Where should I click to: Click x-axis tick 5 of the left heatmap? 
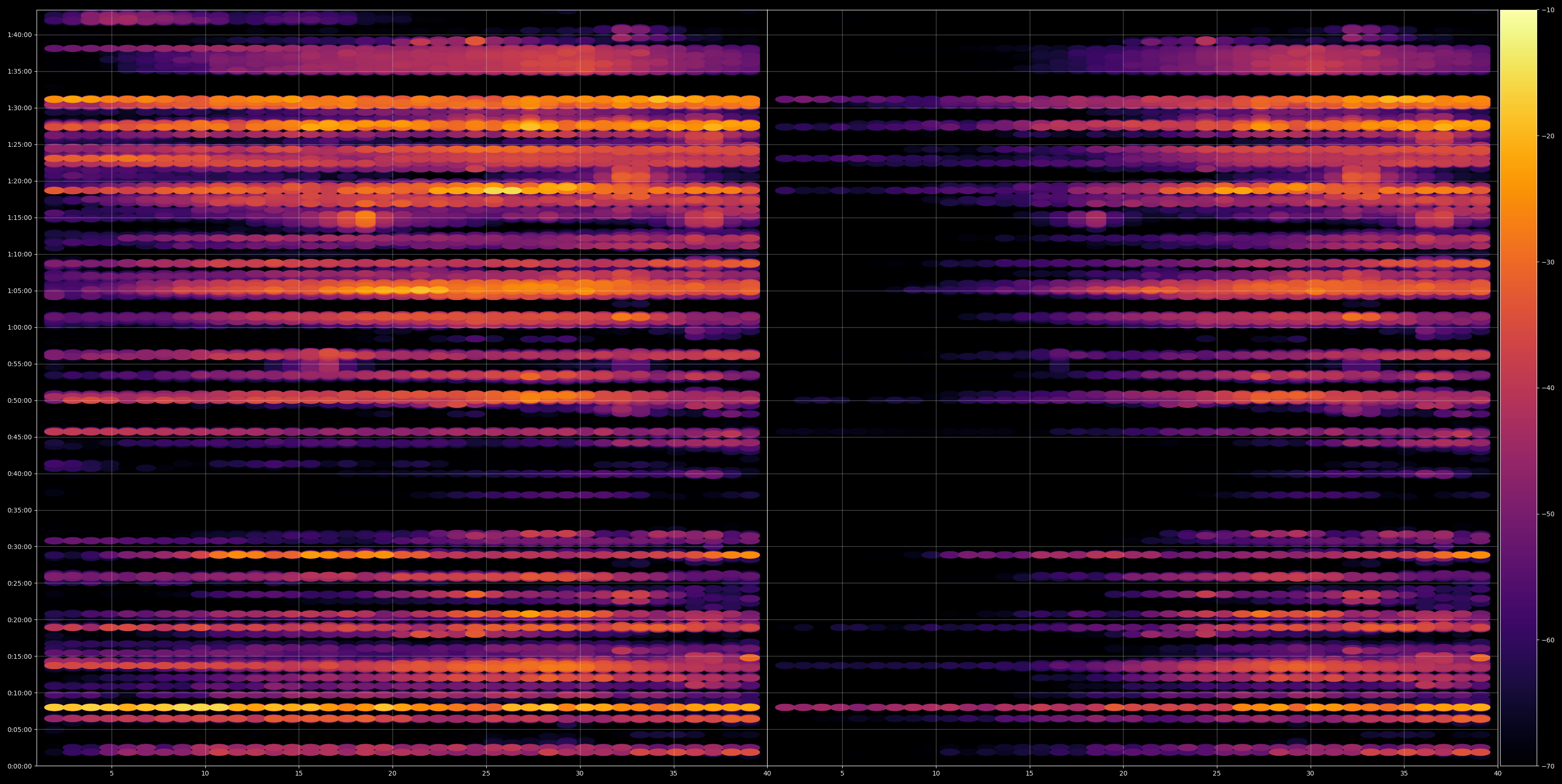[112, 774]
